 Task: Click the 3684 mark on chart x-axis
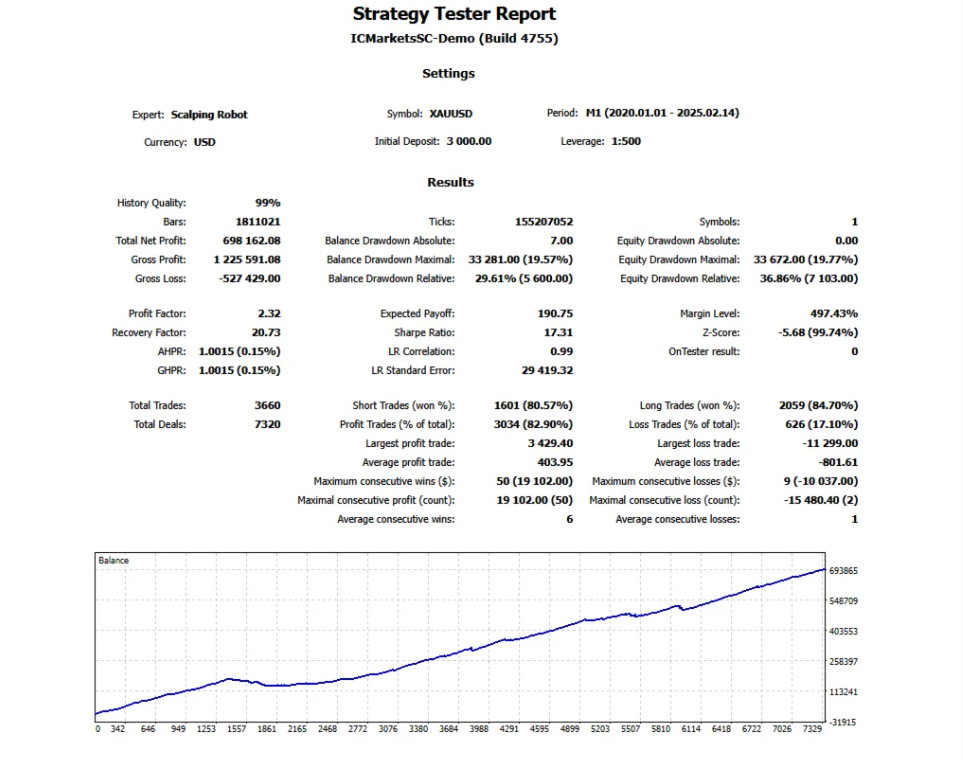coord(448,729)
